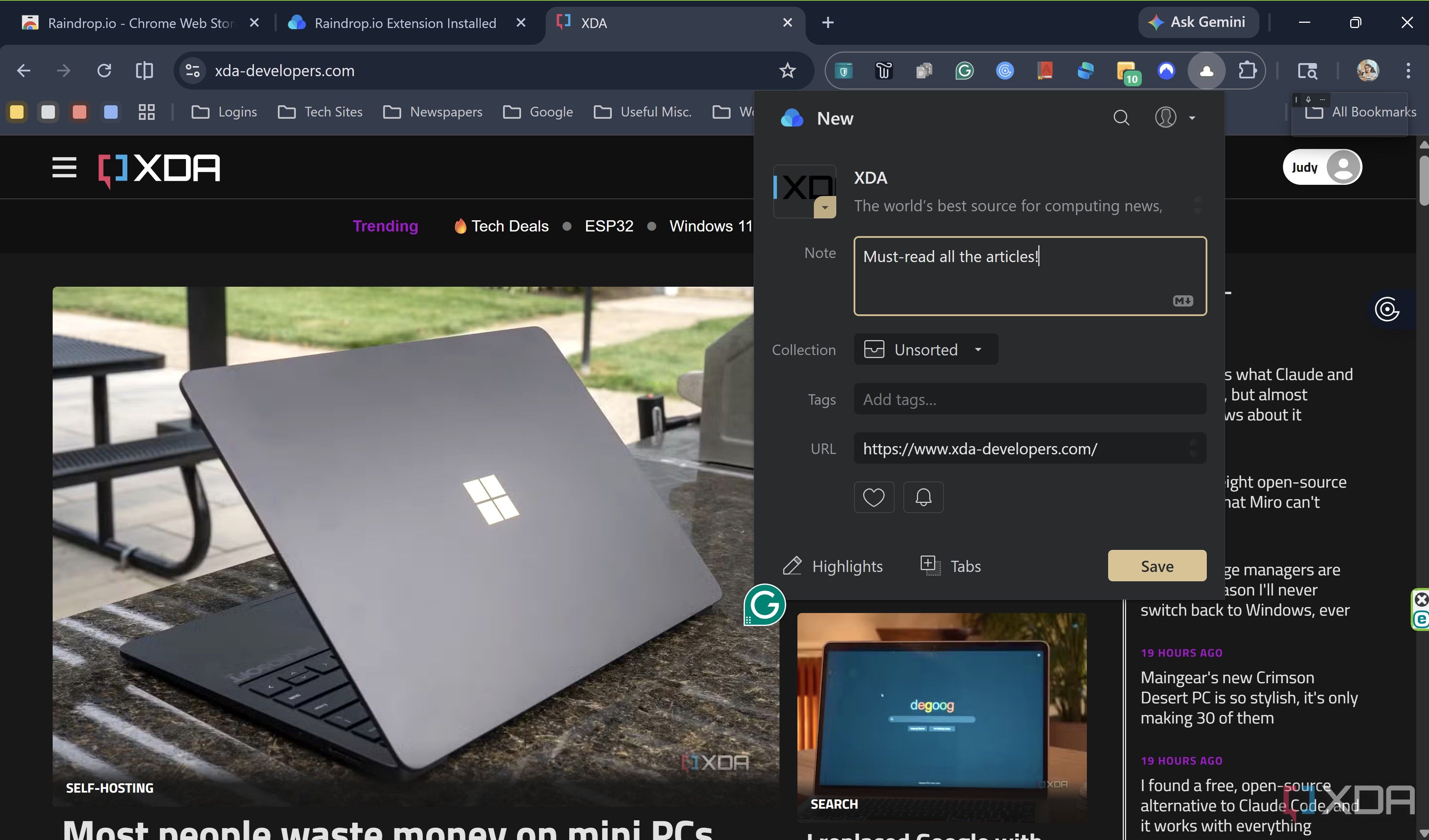The width and height of the screenshot is (1429, 840).
Task: Open the tab search icon in toolbar
Action: pyautogui.click(x=1307, y=71)
